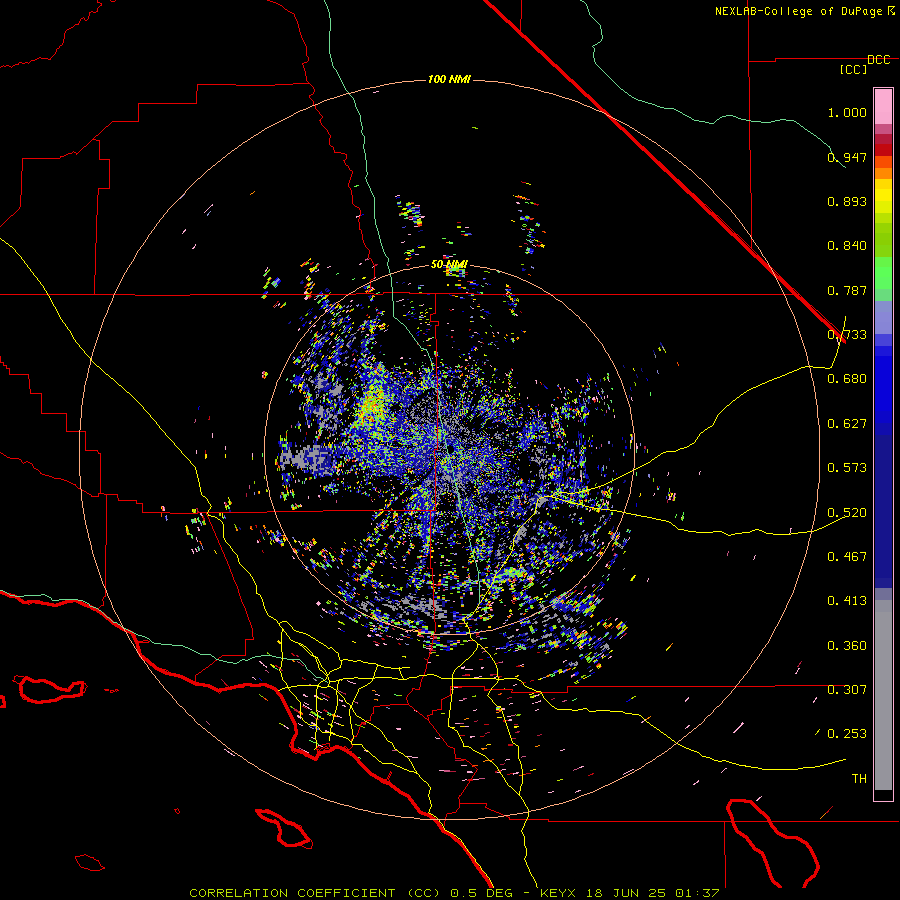900x900 pixels.
Task: Click the 0.5 DEG elevation text
Action: click(x=482, y=893)
